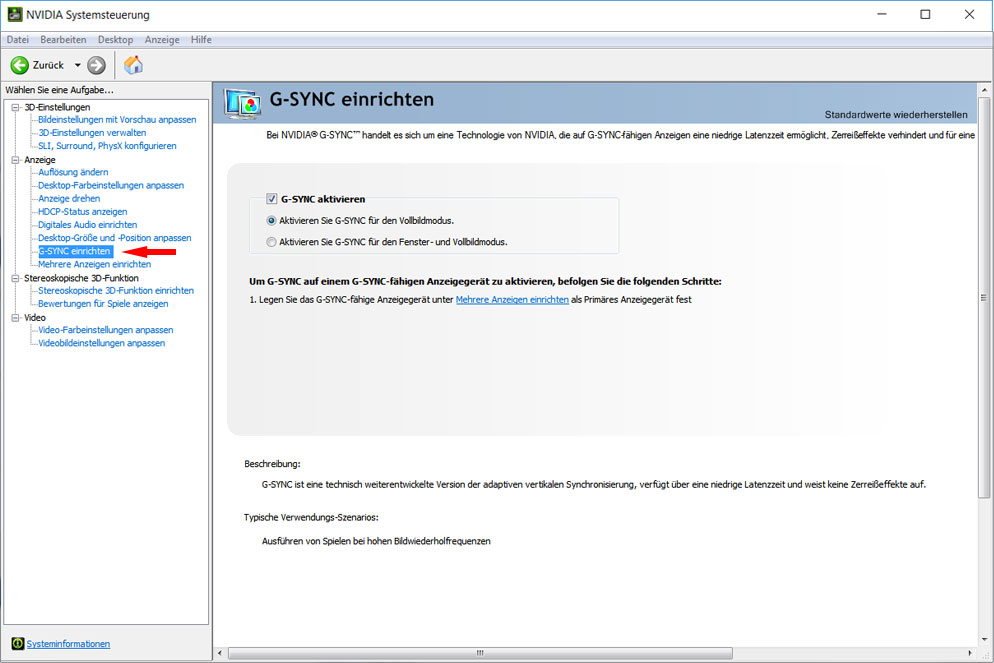Click the scroll-left arrow of horizontal scrollbar
Image resolution: width=994 pixels, height=663 pixels.
(220, 653)
